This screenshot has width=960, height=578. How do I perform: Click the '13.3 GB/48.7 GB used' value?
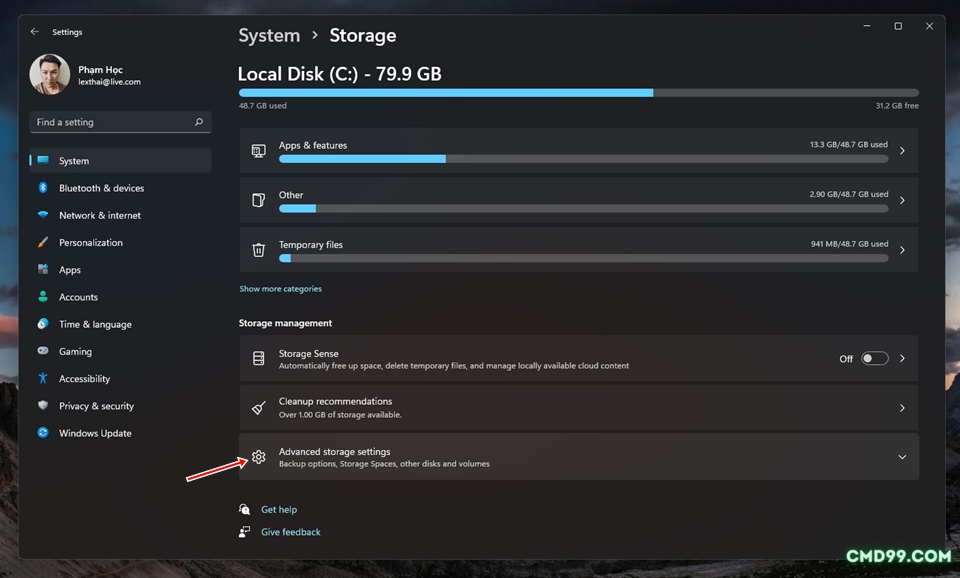point(849,144)
